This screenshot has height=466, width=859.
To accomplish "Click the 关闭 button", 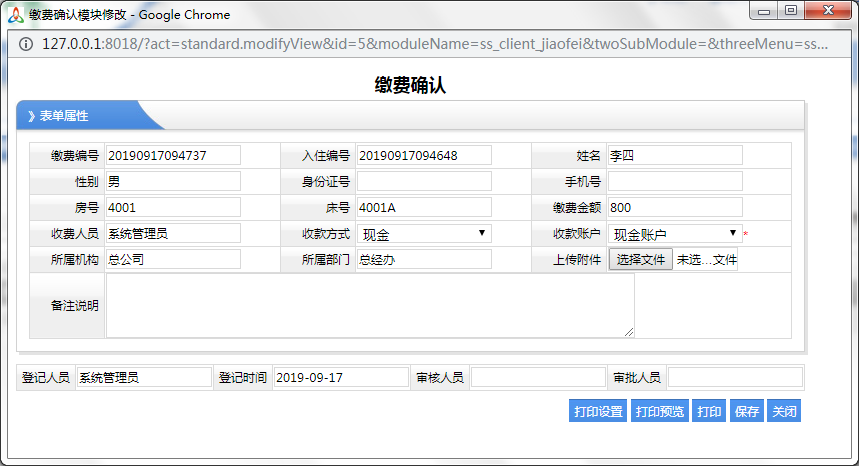I will [783, 412].
